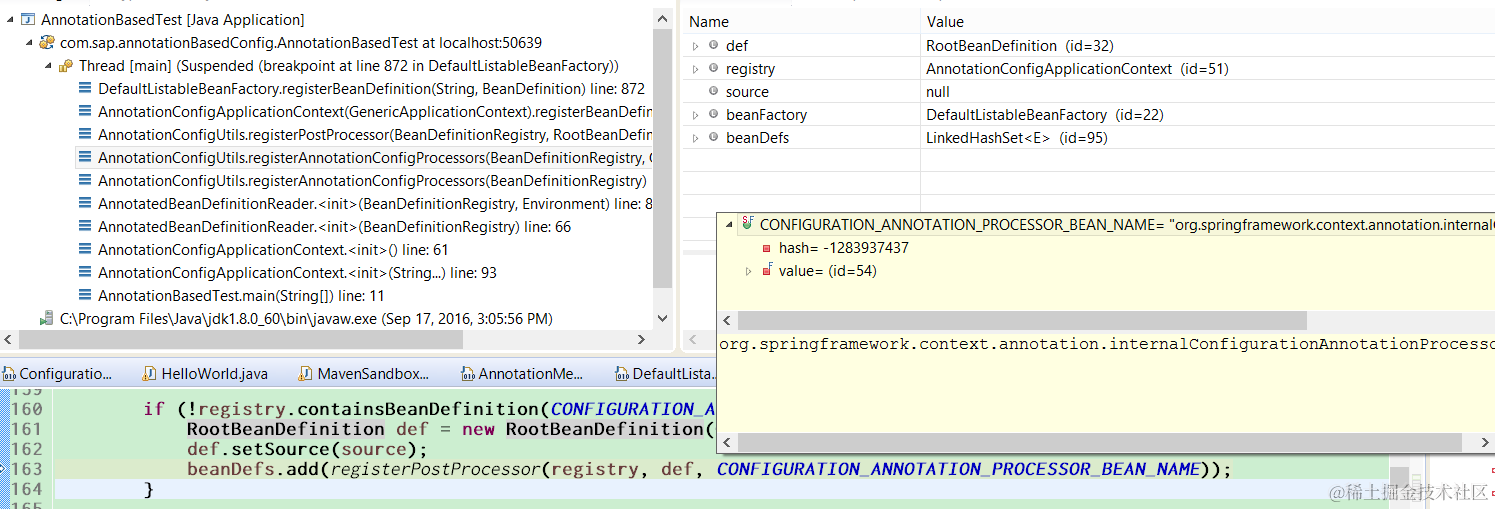Click the beanDefs variable circle icon
Viewport: 1495px width, 509px height.
(x=713, y=138)
